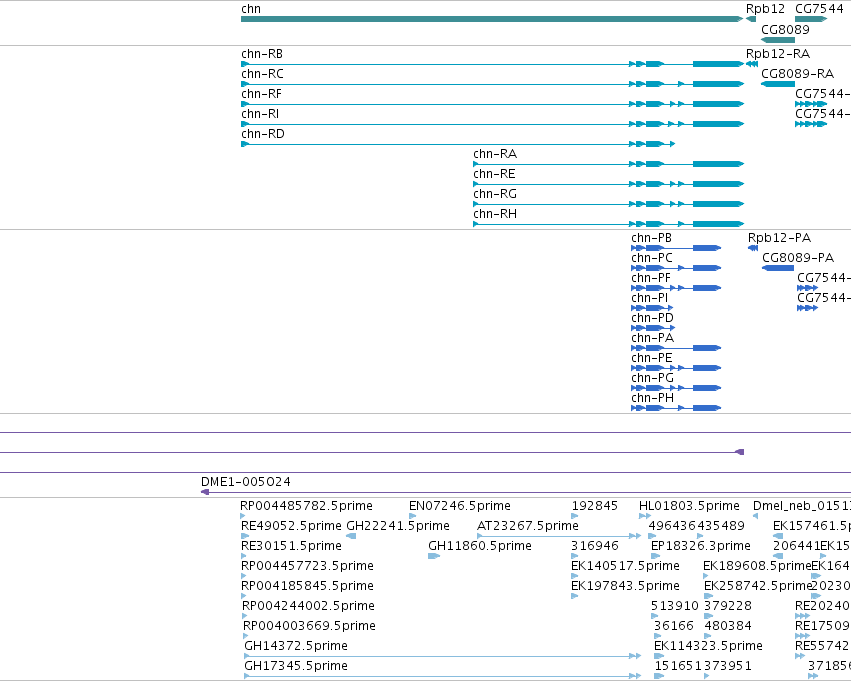The image size is (851, 681).
Task: Select the chn-RI transcript label
Action: pyautogui.click(x=260, y=114)
